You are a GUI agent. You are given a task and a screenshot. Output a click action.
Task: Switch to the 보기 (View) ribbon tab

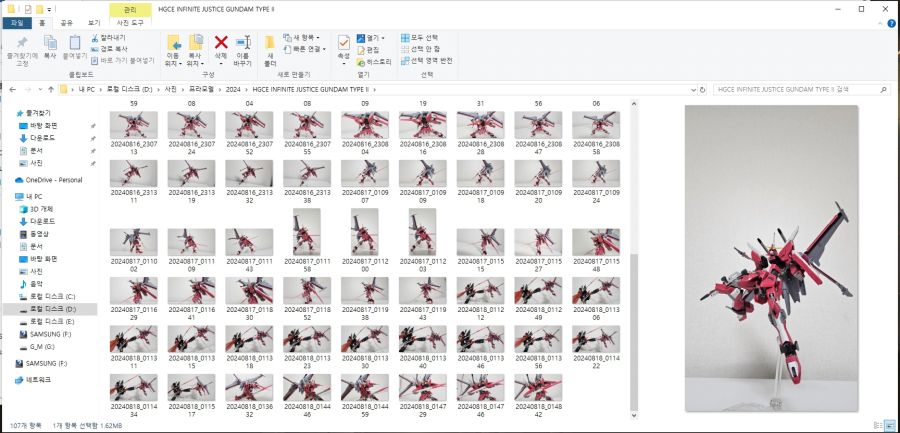pos(94,23)
